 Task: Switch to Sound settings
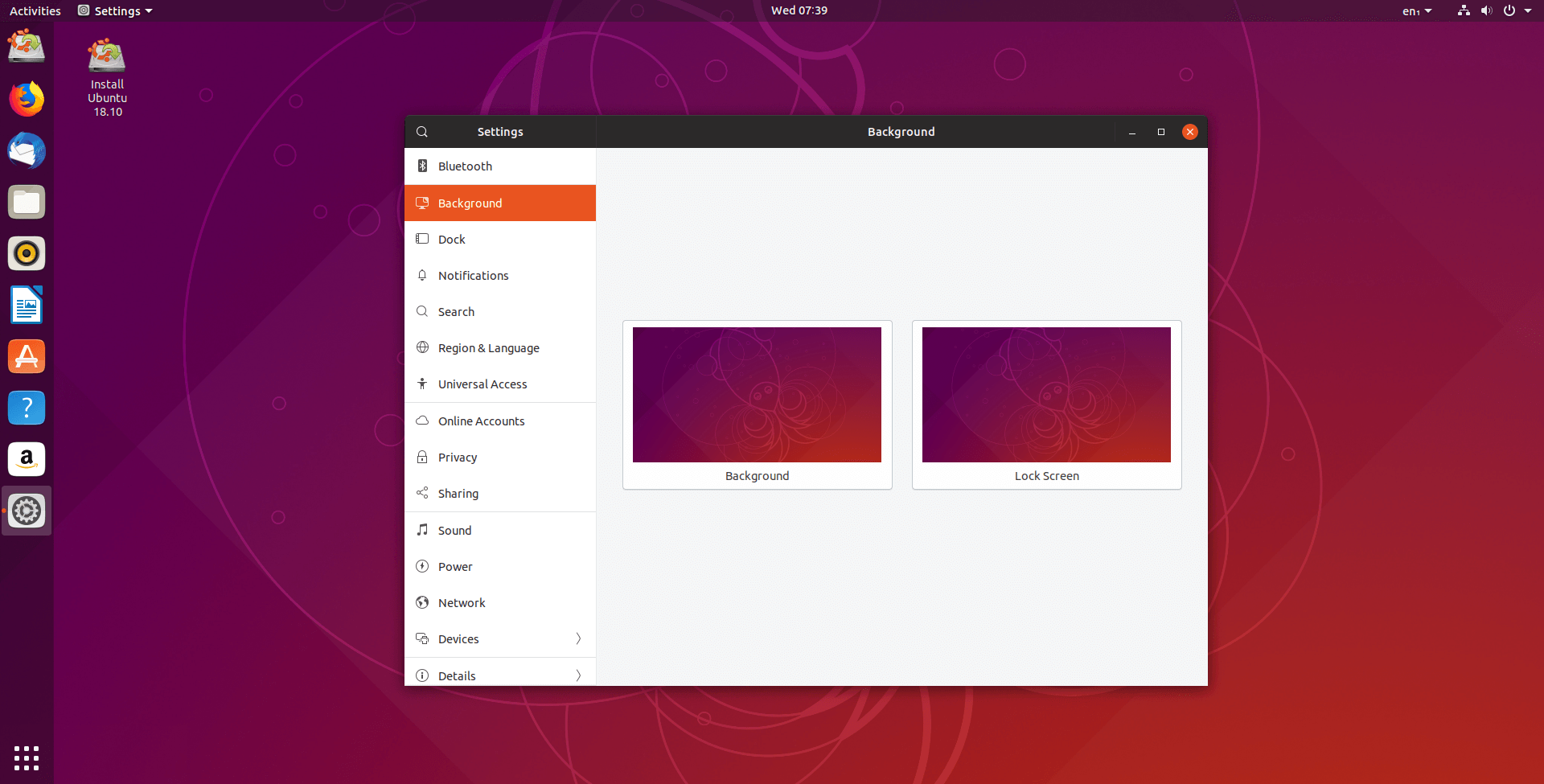(500, 530)
